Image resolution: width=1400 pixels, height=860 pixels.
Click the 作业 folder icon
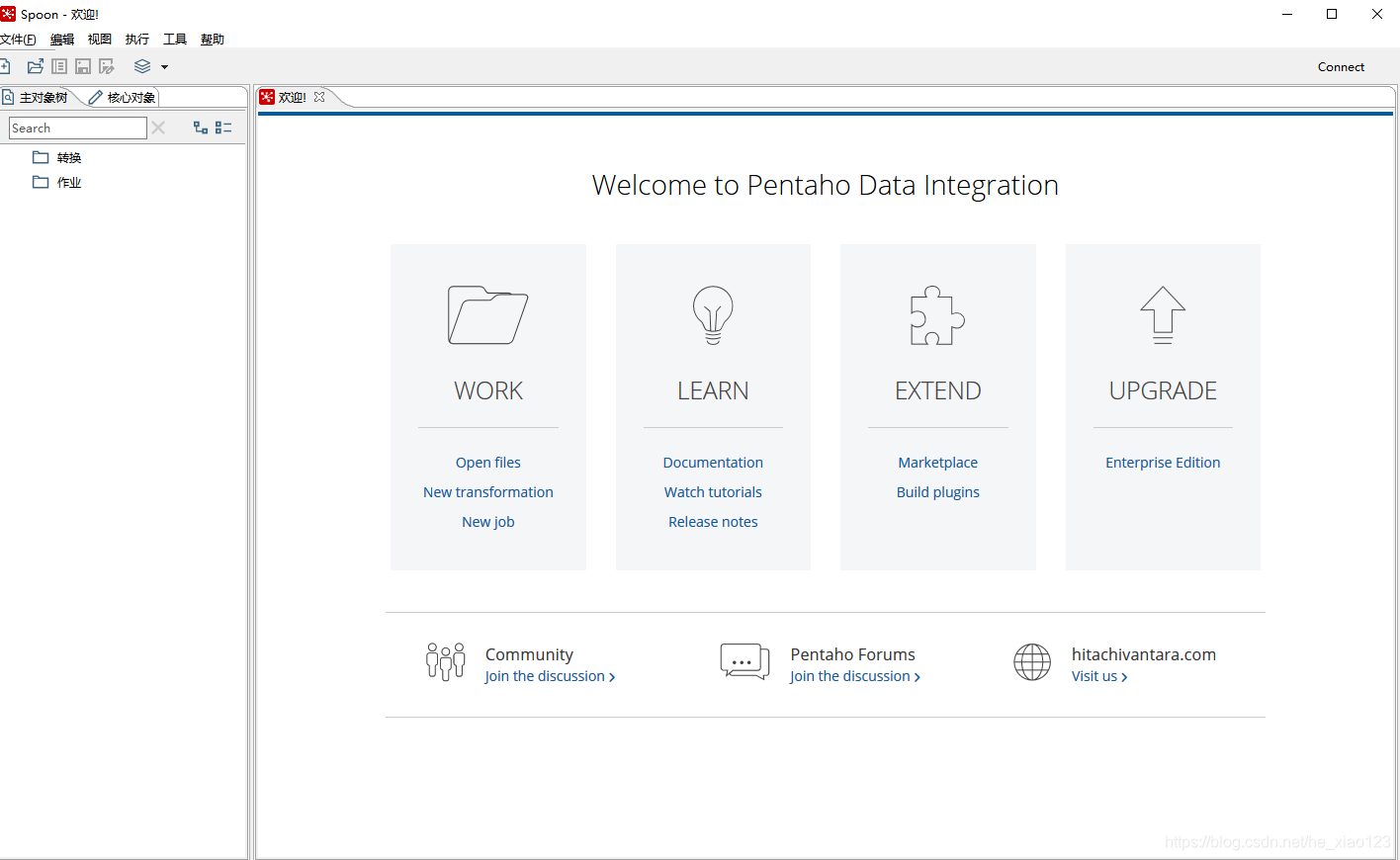(41, 182)
